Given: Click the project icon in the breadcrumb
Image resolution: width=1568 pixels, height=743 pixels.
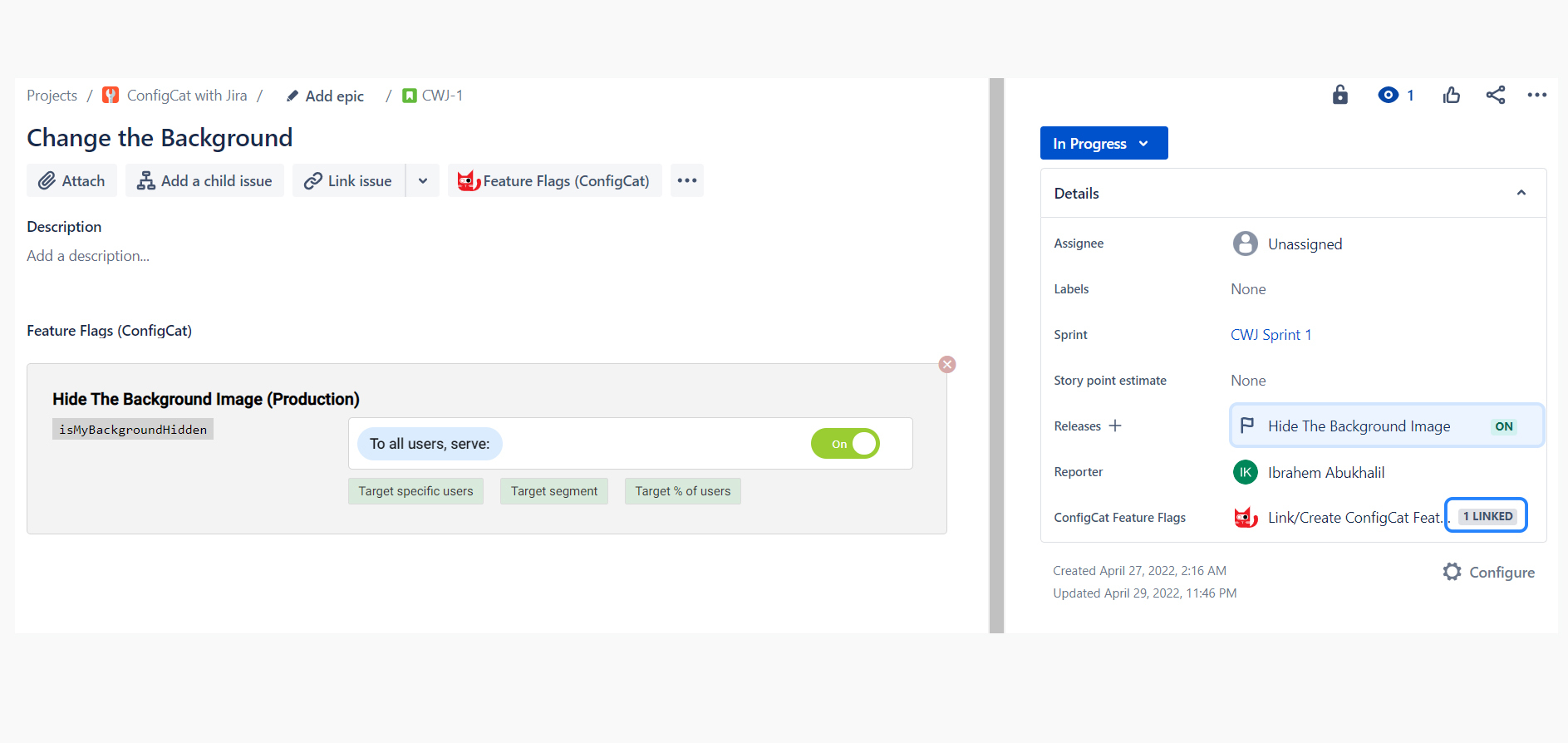Looking at the screenshot, I should pyautogui.click(x=111, y=95).
